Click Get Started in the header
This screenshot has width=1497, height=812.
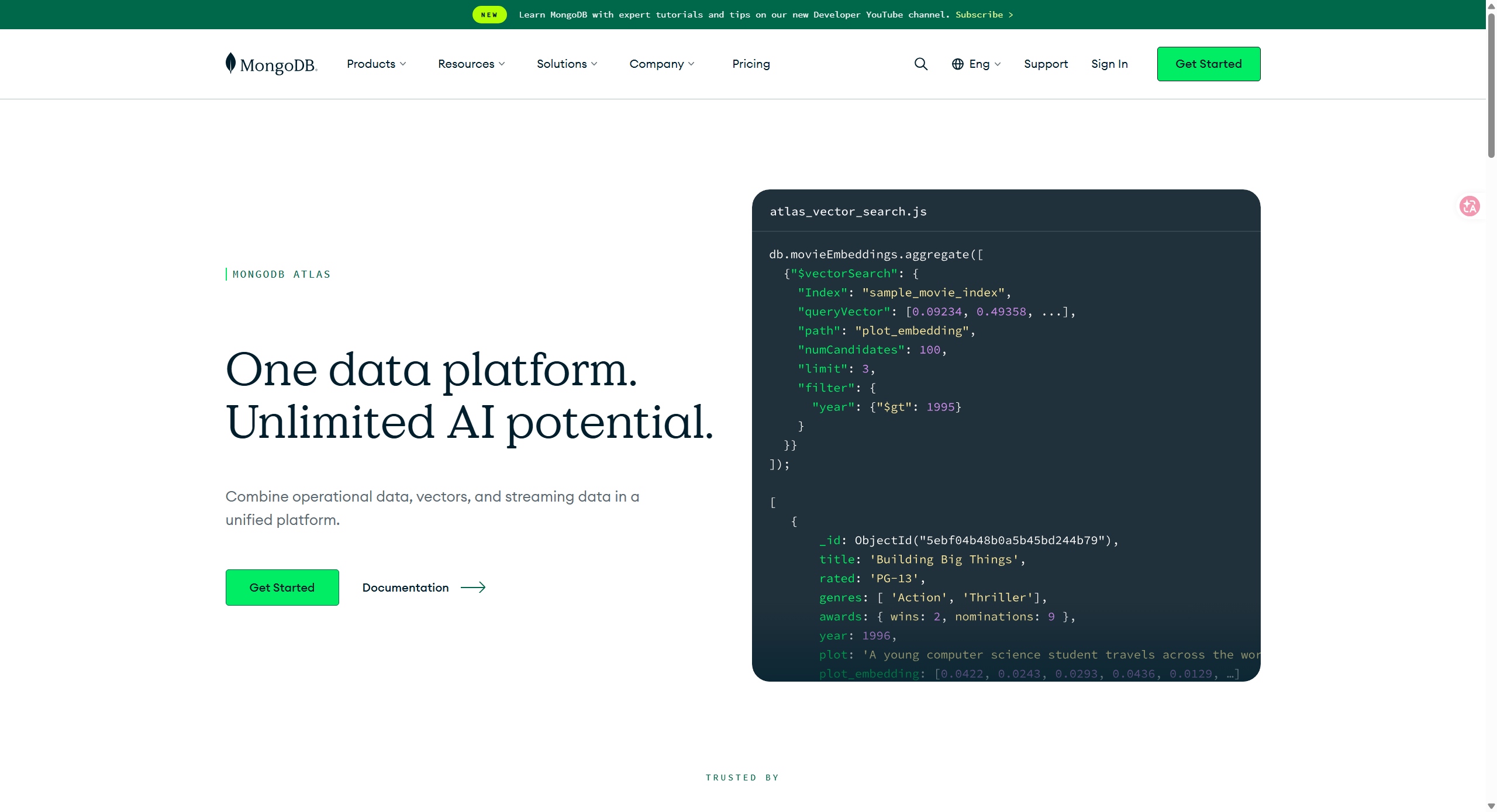(1208, 64)
